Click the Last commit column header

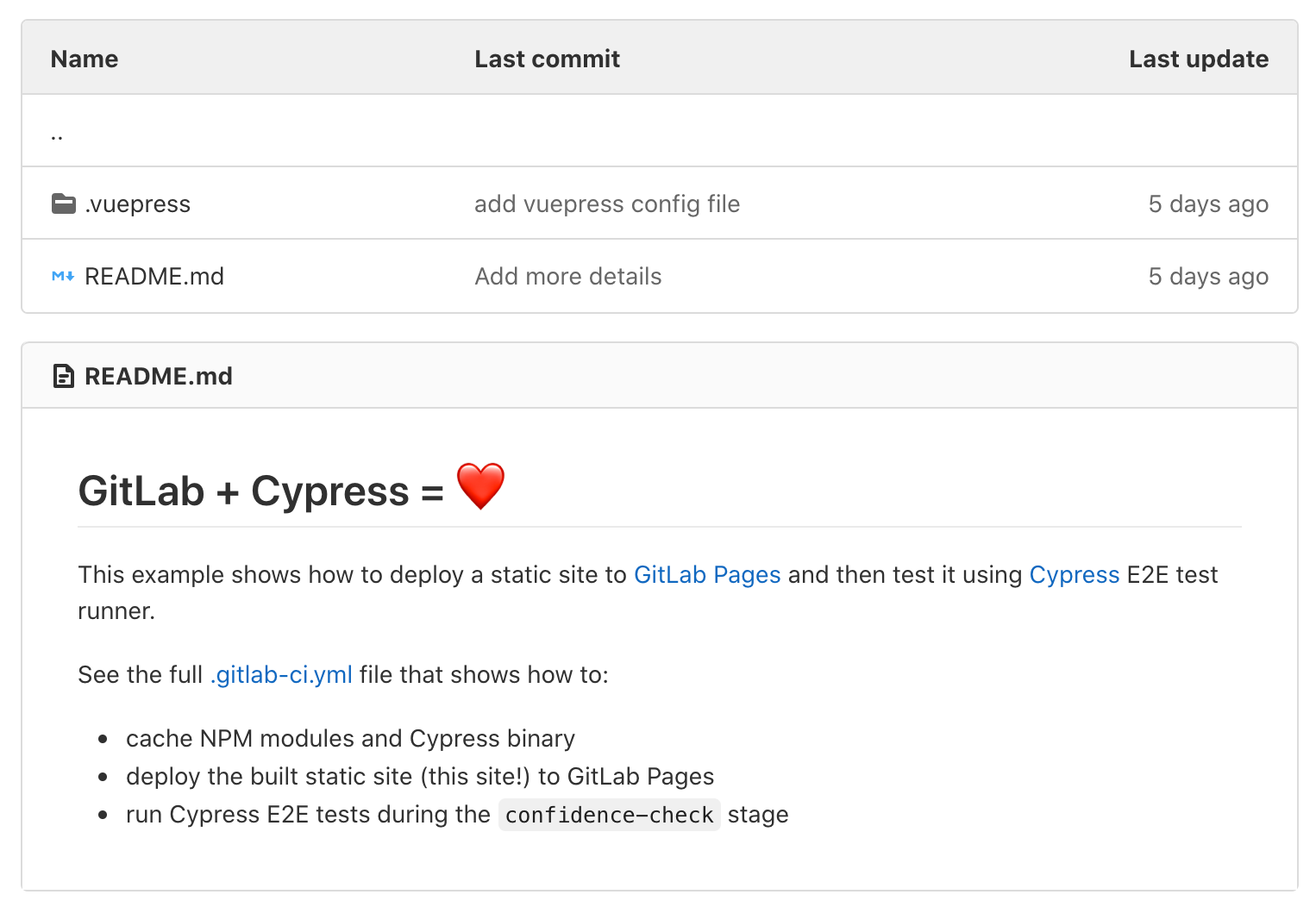pyautogui.click(x=547, y=59)
